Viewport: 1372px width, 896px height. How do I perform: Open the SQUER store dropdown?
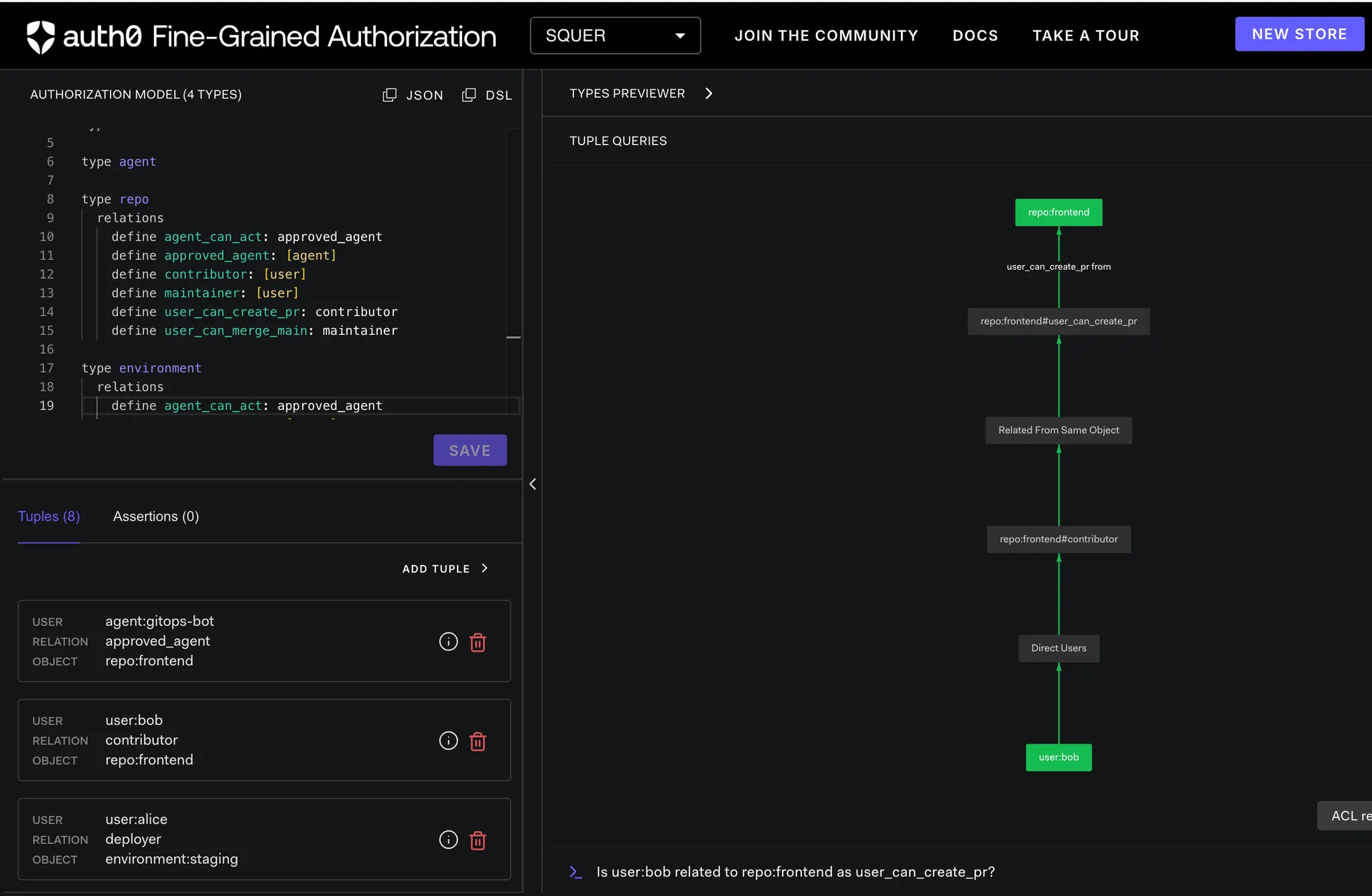pos(615,35)
